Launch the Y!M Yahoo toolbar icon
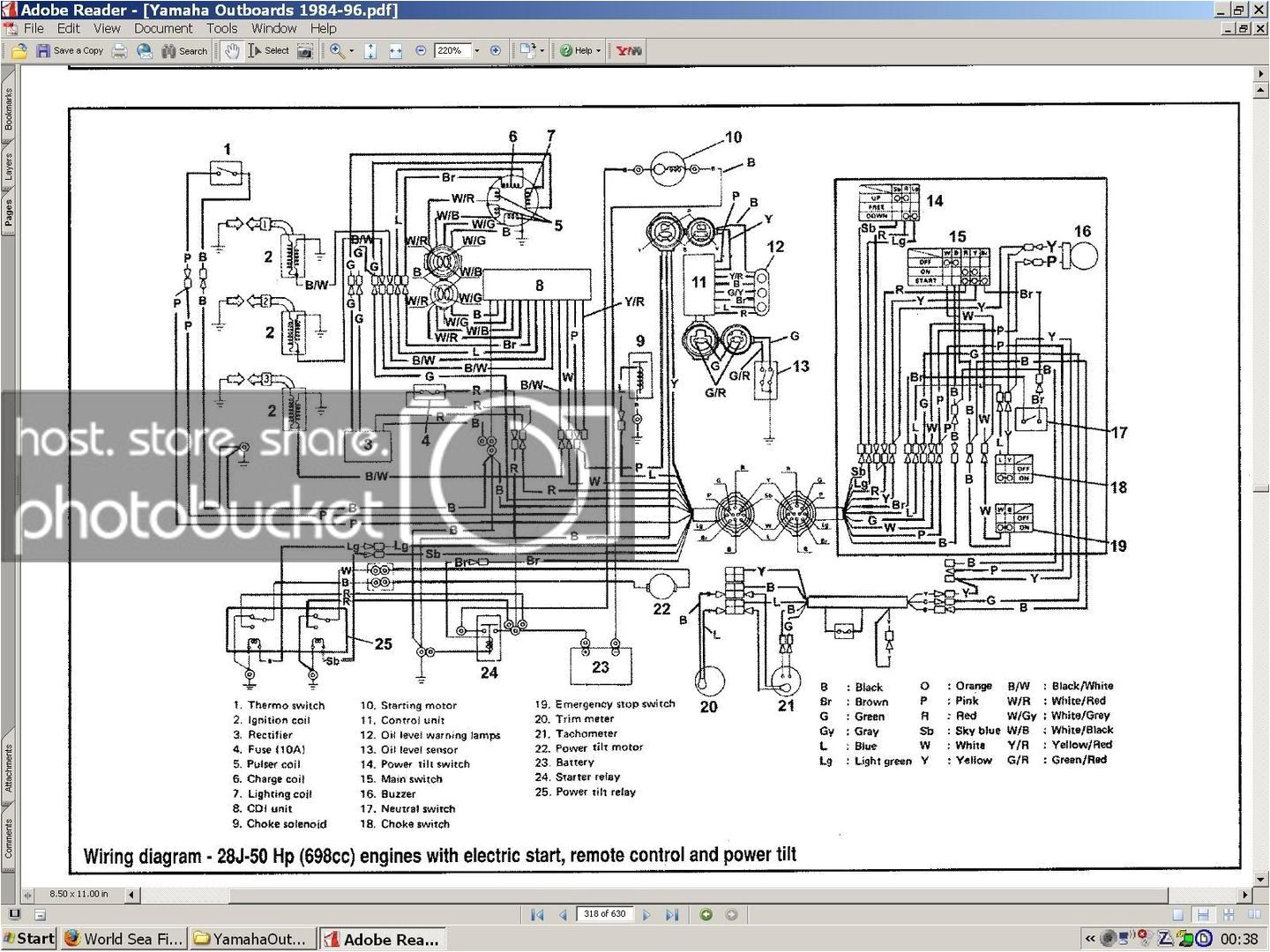 coord(628,50)
